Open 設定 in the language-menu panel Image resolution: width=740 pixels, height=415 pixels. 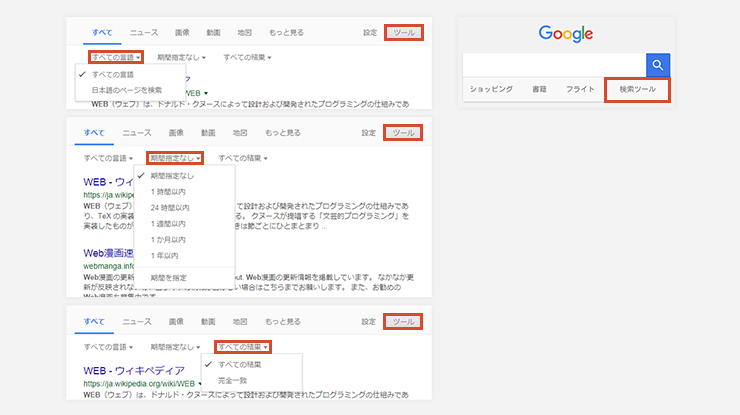(370, 33)
